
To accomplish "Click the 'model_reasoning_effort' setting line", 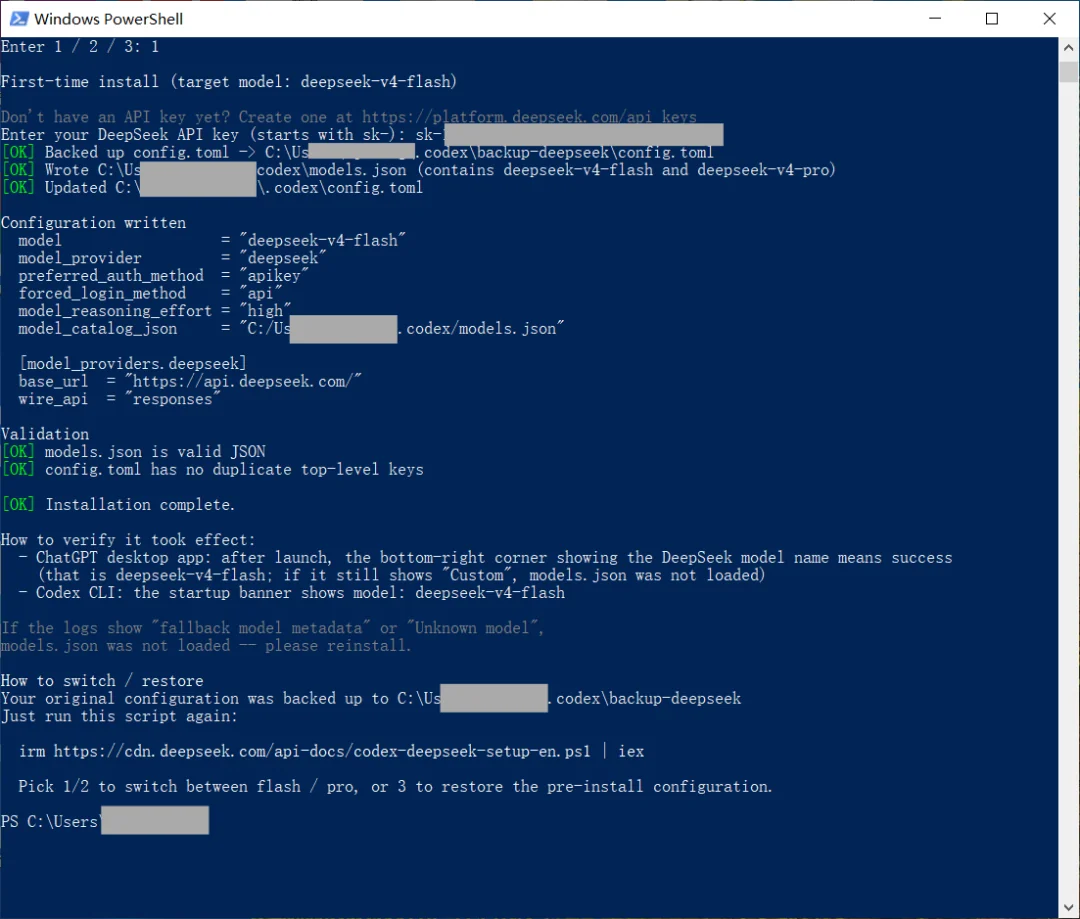I will (154, 311).
